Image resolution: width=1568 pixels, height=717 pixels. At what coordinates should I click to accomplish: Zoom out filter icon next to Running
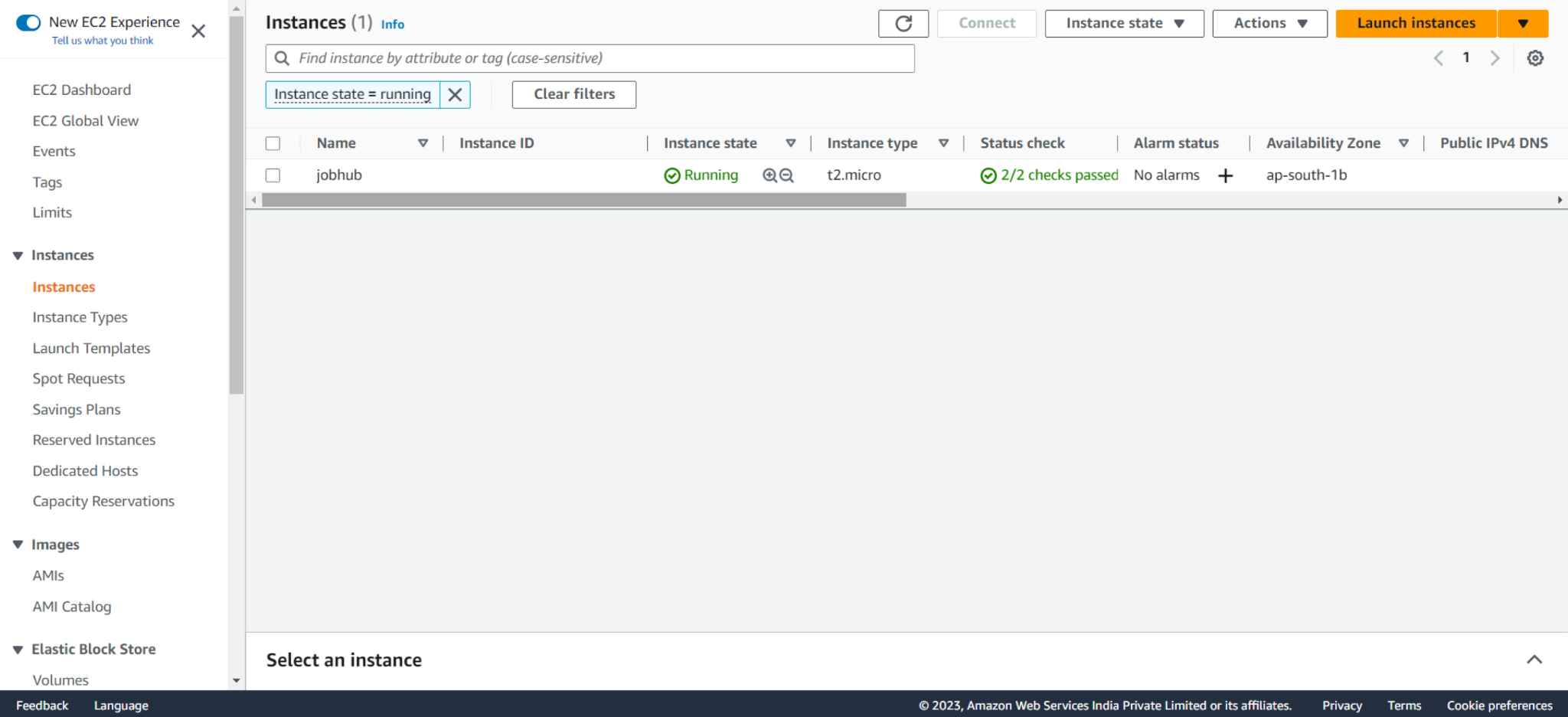pyautogui.click(x=786, y=175)
